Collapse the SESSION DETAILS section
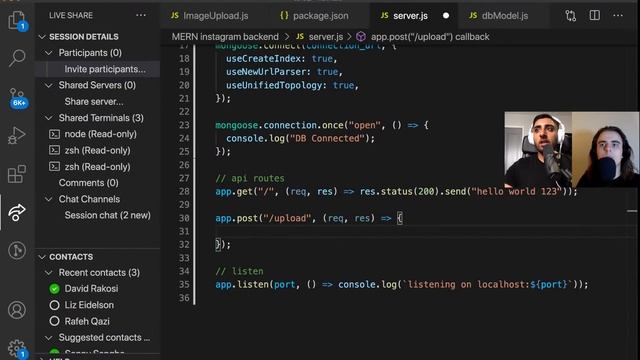The height and width of the screenshot is (360, 640). [42, 37]
